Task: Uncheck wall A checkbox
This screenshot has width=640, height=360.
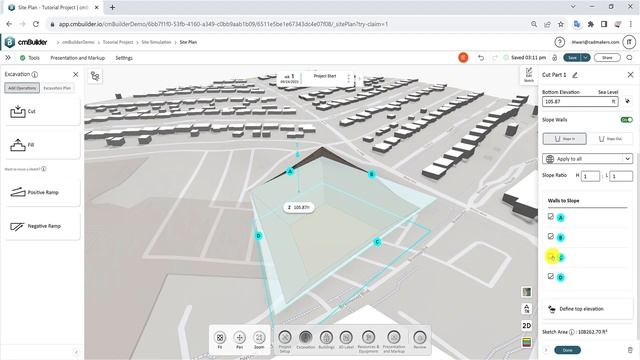Action: tap(551, 216)
